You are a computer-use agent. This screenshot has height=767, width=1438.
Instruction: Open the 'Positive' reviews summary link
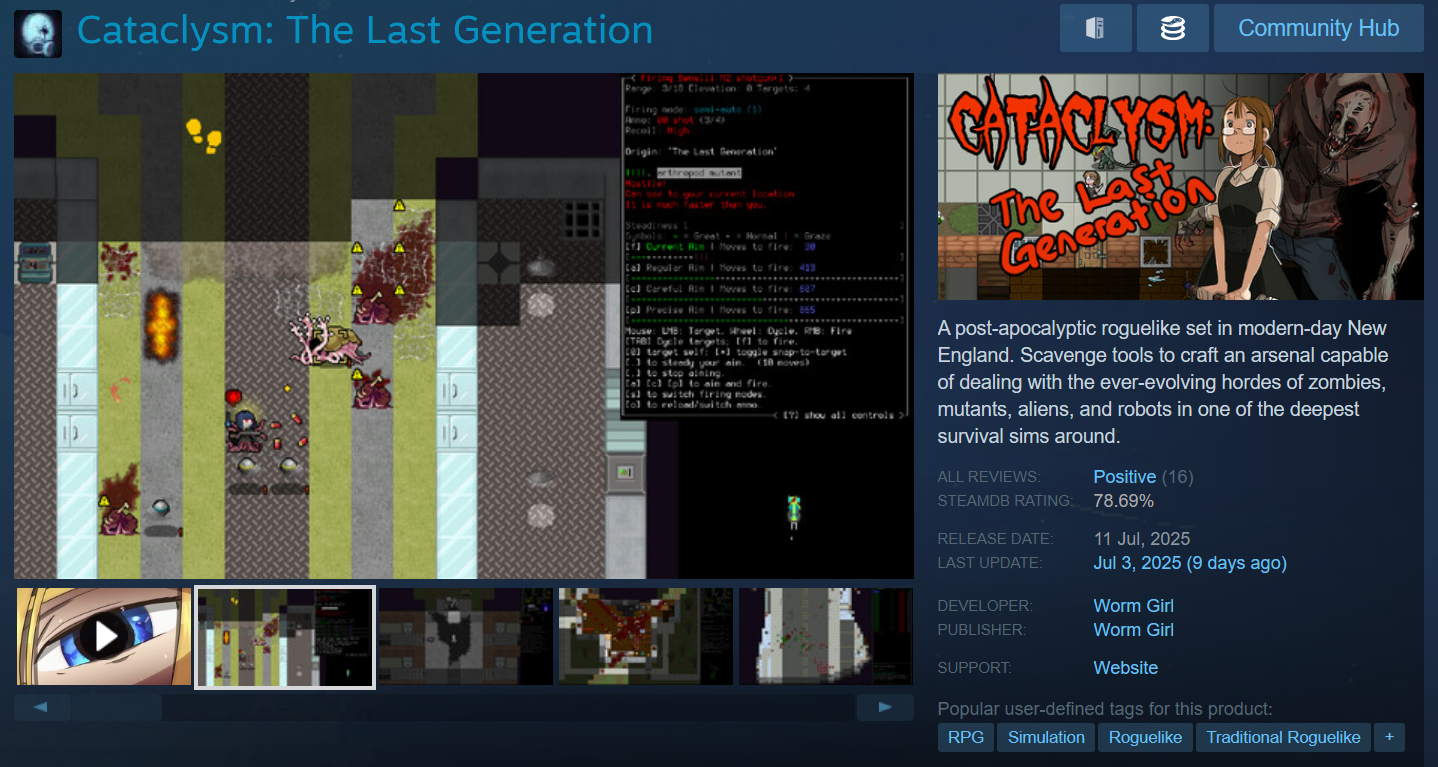[1125, 477]
